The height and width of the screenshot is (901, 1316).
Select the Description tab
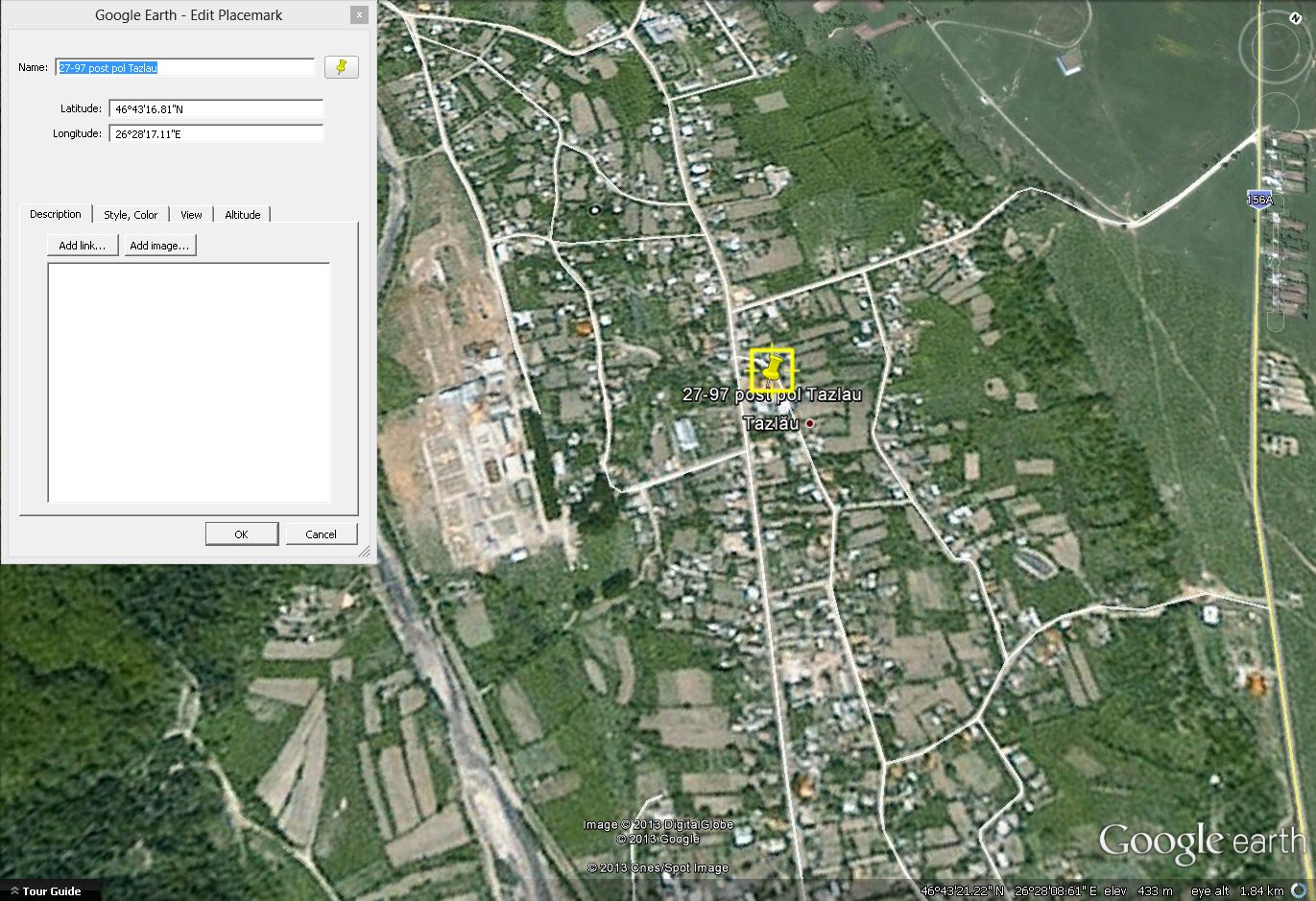56,214
